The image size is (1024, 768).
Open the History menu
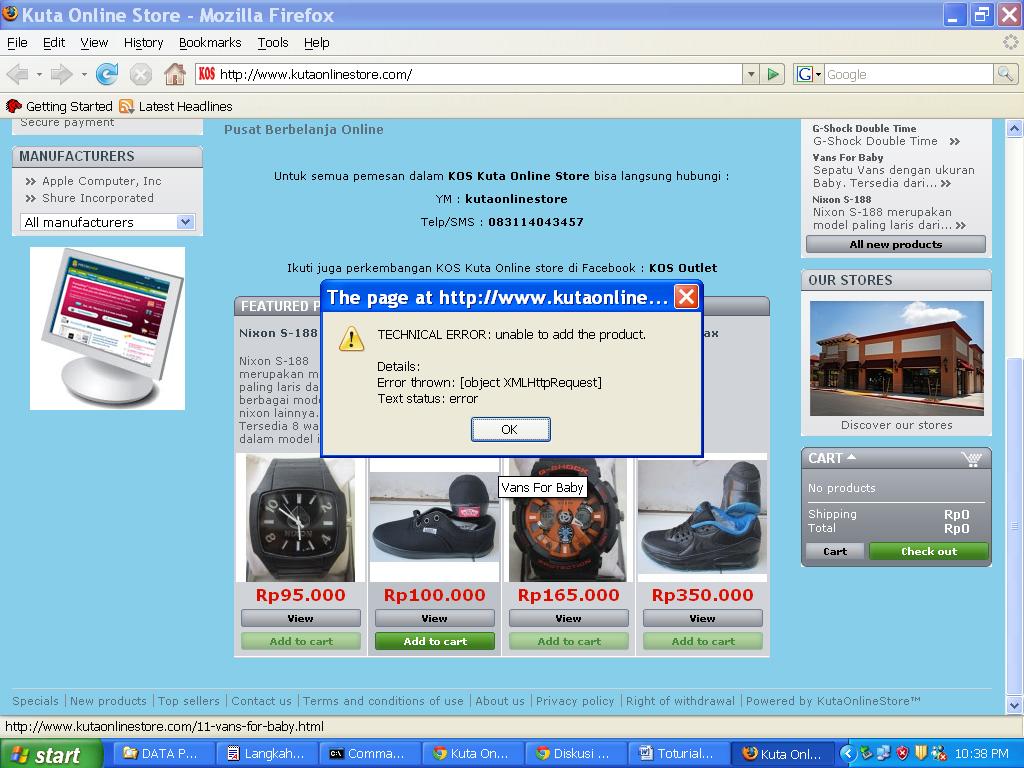(143, 42)
